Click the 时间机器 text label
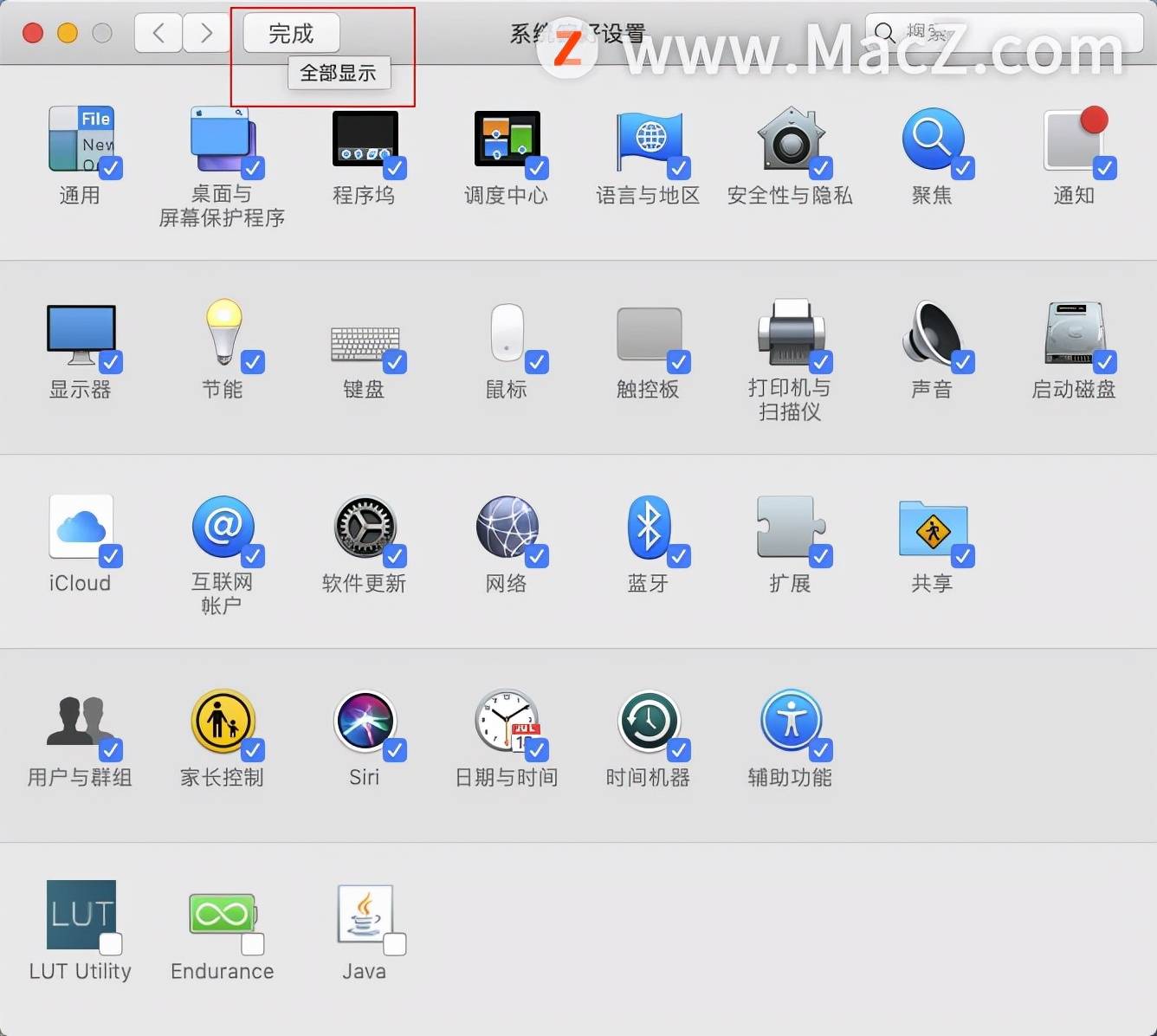1157x1036 pixels. pyautogui.click(x=649, y=778)
